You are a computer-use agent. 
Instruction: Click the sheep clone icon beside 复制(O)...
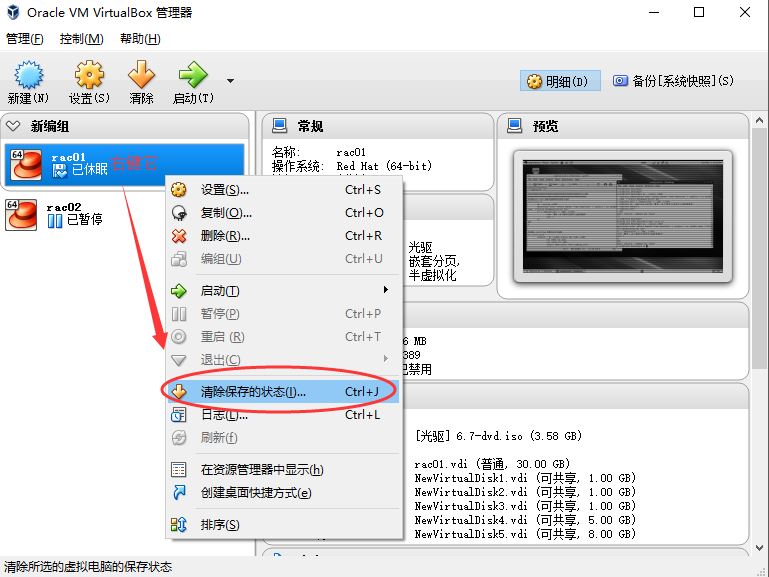point(179,213)
